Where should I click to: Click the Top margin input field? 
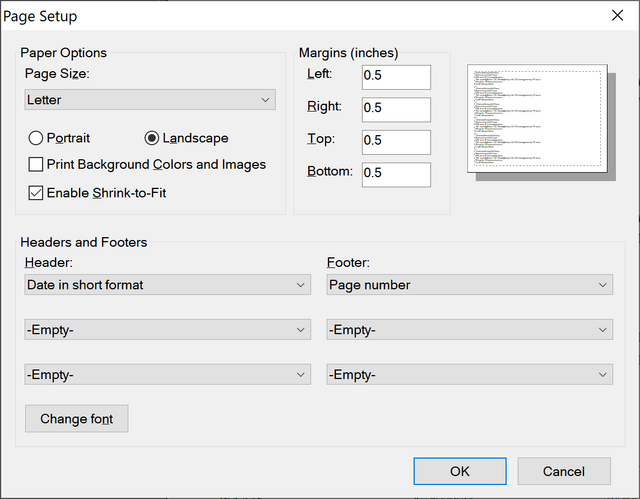[x=395, y=141]
